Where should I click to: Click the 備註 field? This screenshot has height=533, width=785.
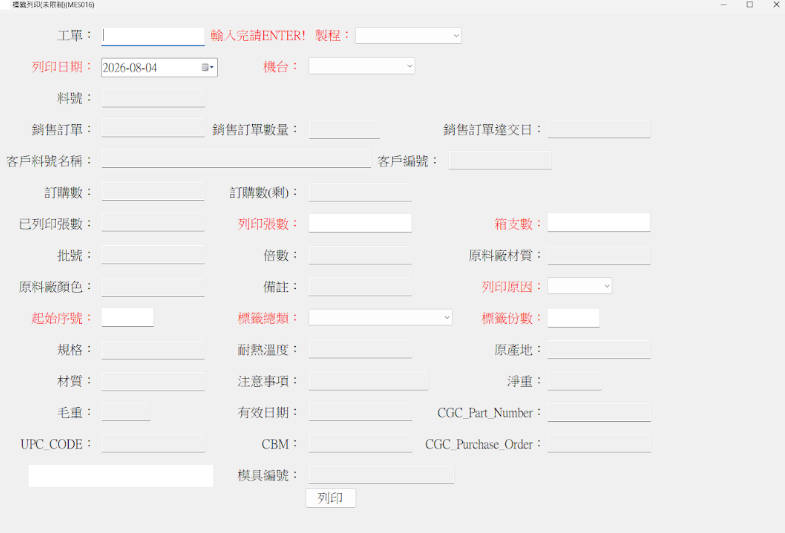click(x=360, y=287)
